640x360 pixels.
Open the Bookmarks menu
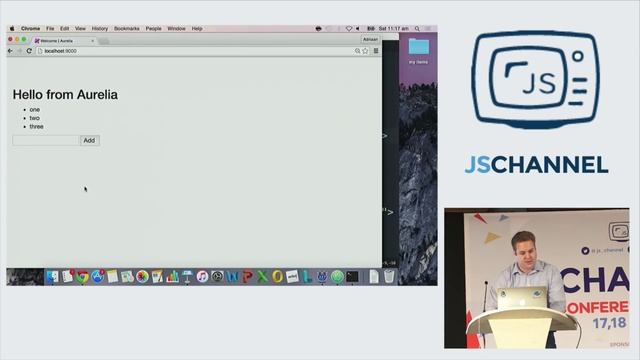point(127,29)
